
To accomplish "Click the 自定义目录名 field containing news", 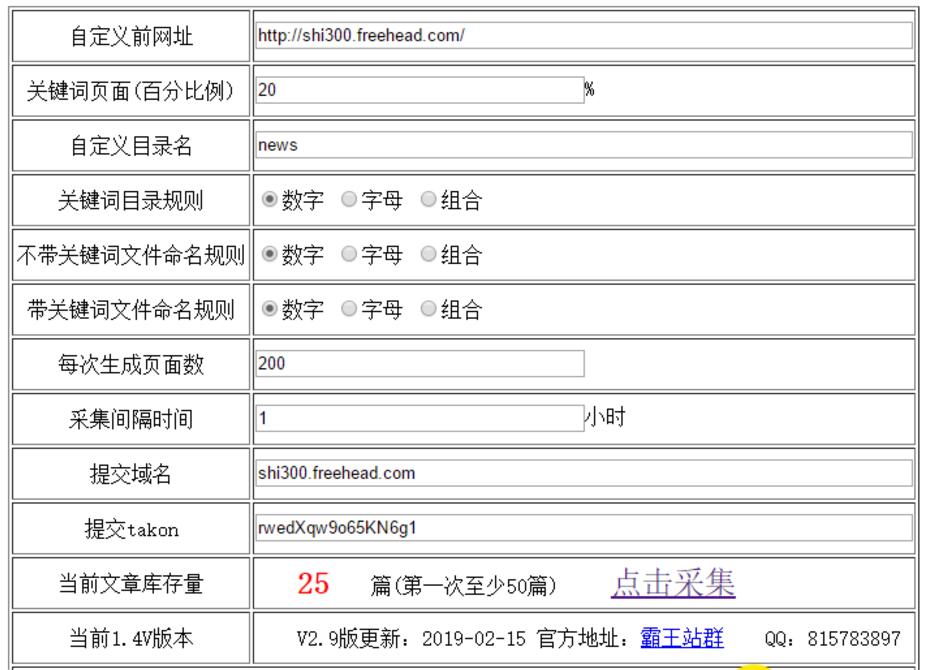I will point(584,145).
